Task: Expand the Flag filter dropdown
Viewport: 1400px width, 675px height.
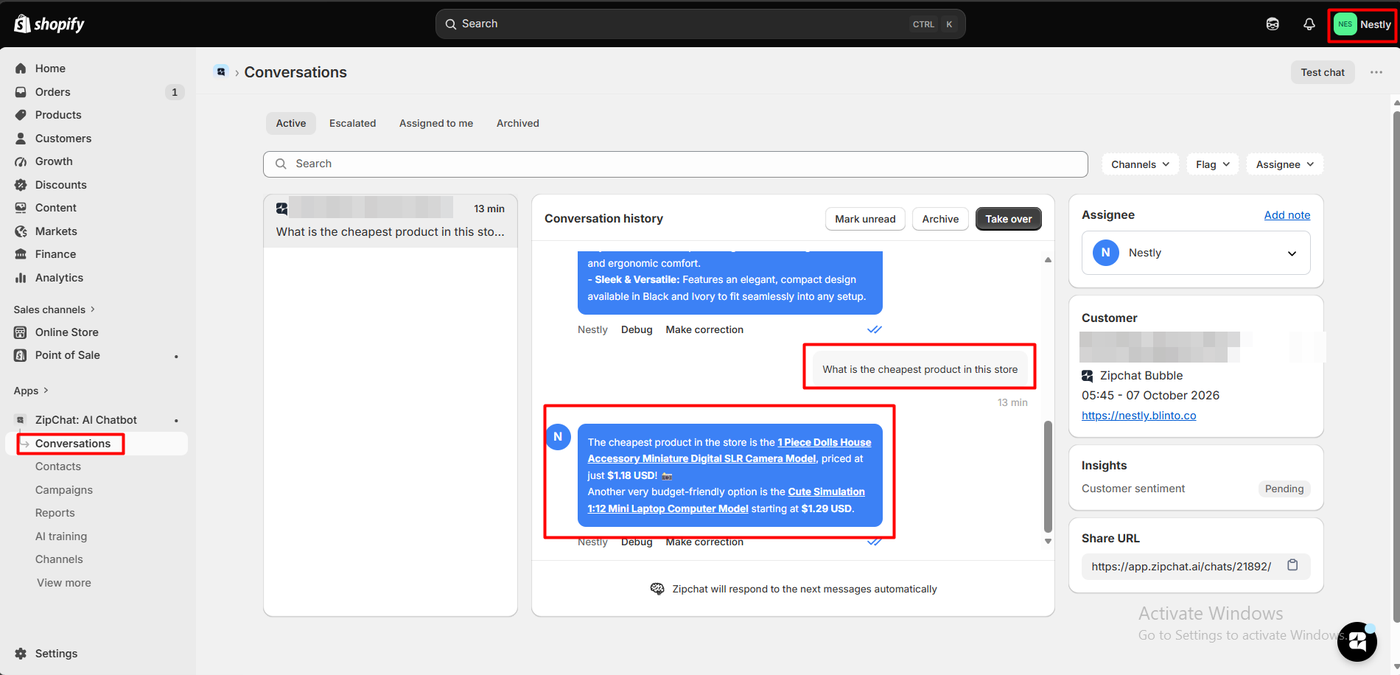Action: point(1213,164)
